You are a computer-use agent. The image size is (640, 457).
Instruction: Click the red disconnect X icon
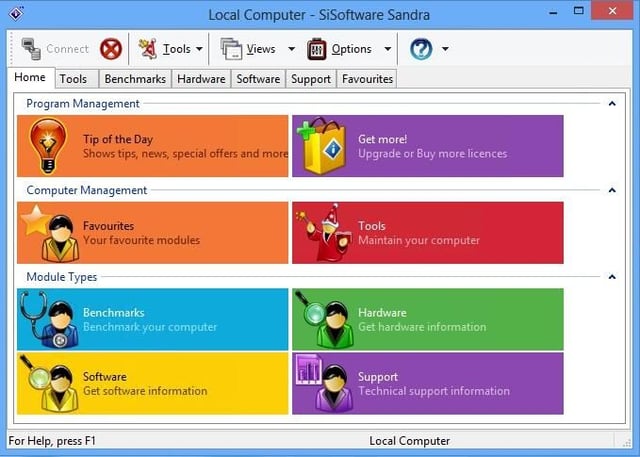[x=111, y=49]
